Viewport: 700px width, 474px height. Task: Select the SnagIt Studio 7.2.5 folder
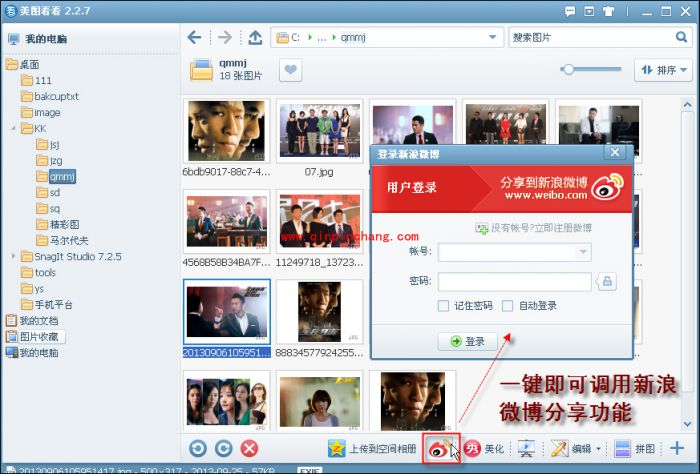click(x=78, y=256)
